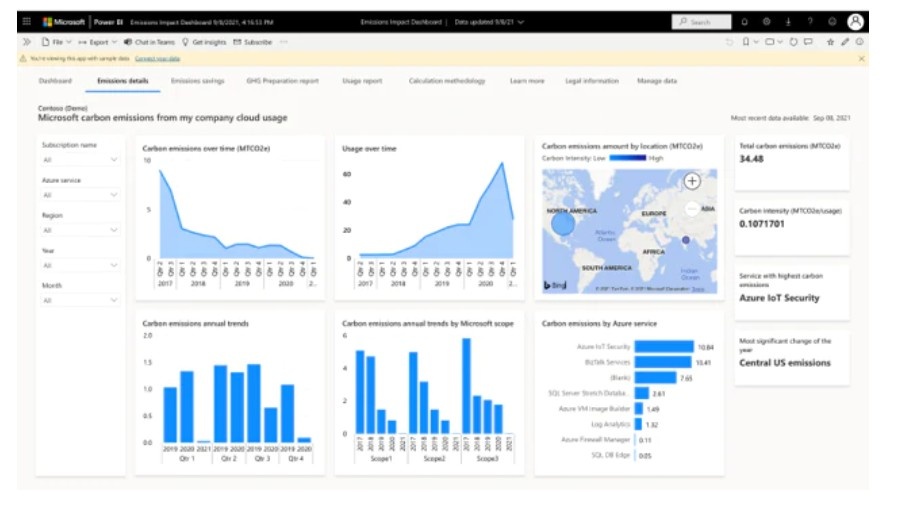Expand the Subscription name dropdown
904x526 pixels.
pyautogui.click(x=80, y=160)
